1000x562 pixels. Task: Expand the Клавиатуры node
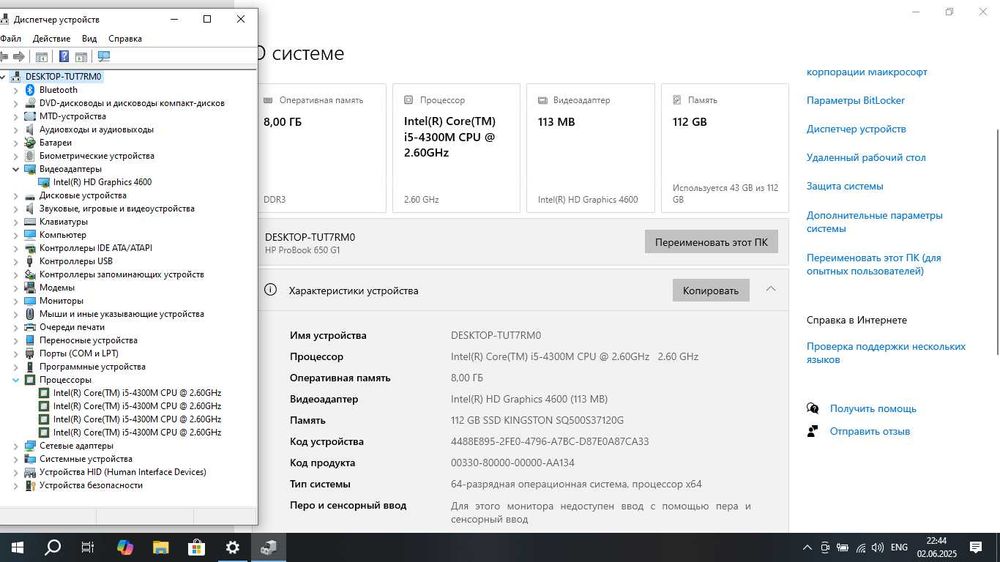tap(16, 222)
